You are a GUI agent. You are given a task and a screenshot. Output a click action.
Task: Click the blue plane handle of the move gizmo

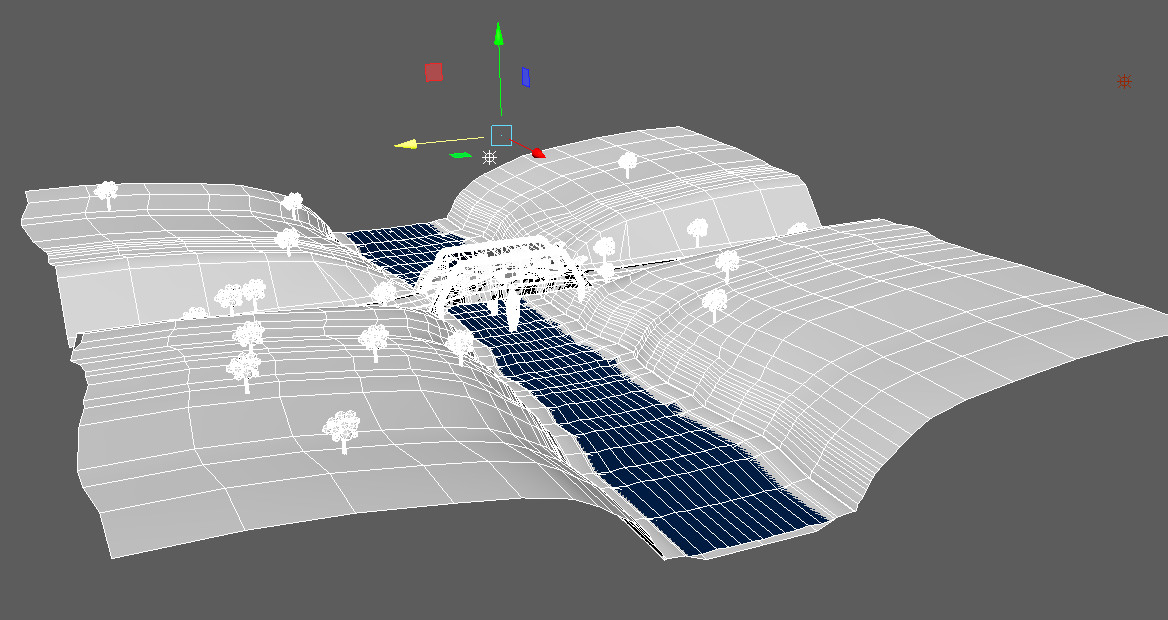point(524,77)
